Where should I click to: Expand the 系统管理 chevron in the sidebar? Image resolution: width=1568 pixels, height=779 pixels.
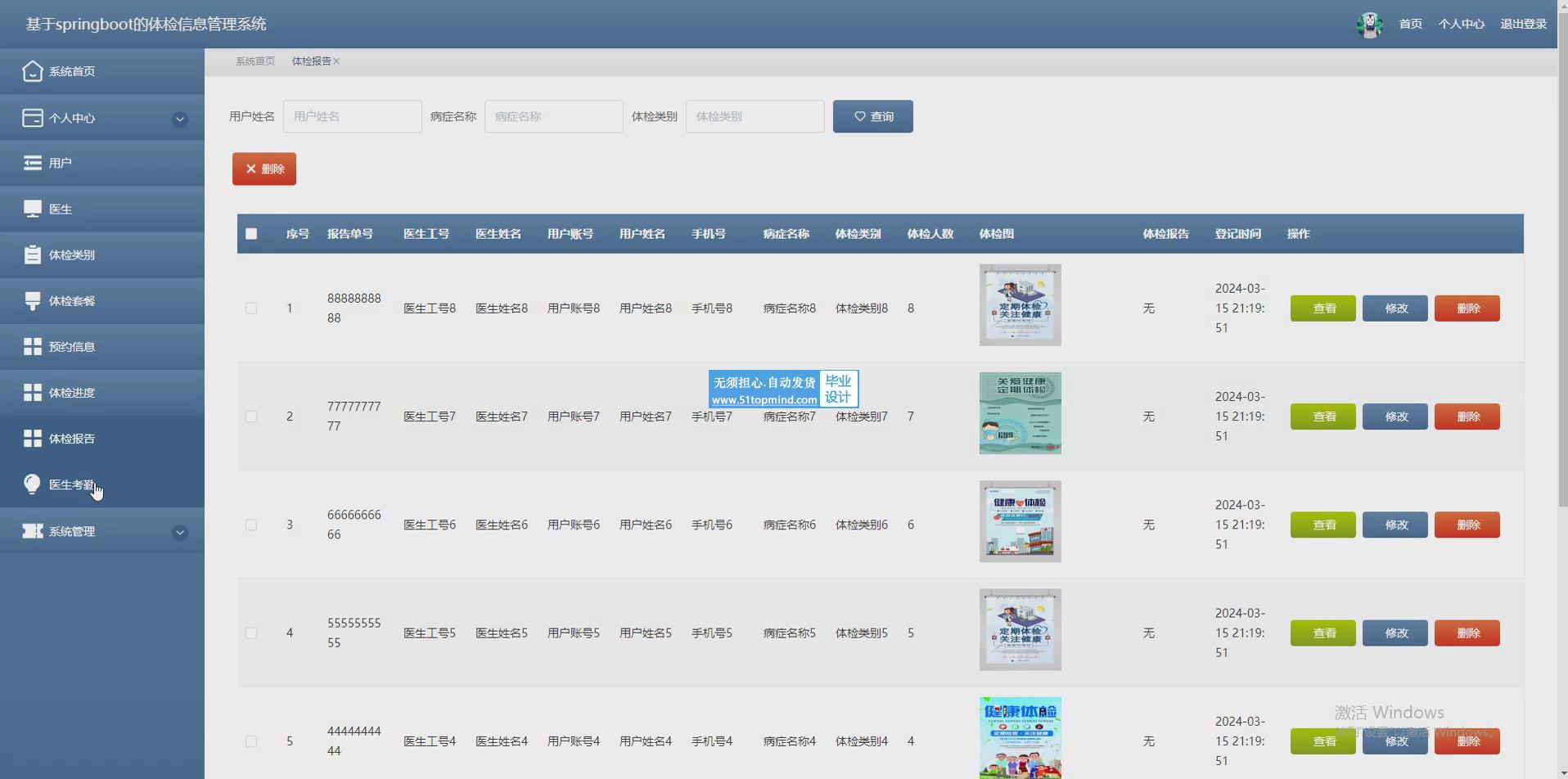(x=180, y=533)
